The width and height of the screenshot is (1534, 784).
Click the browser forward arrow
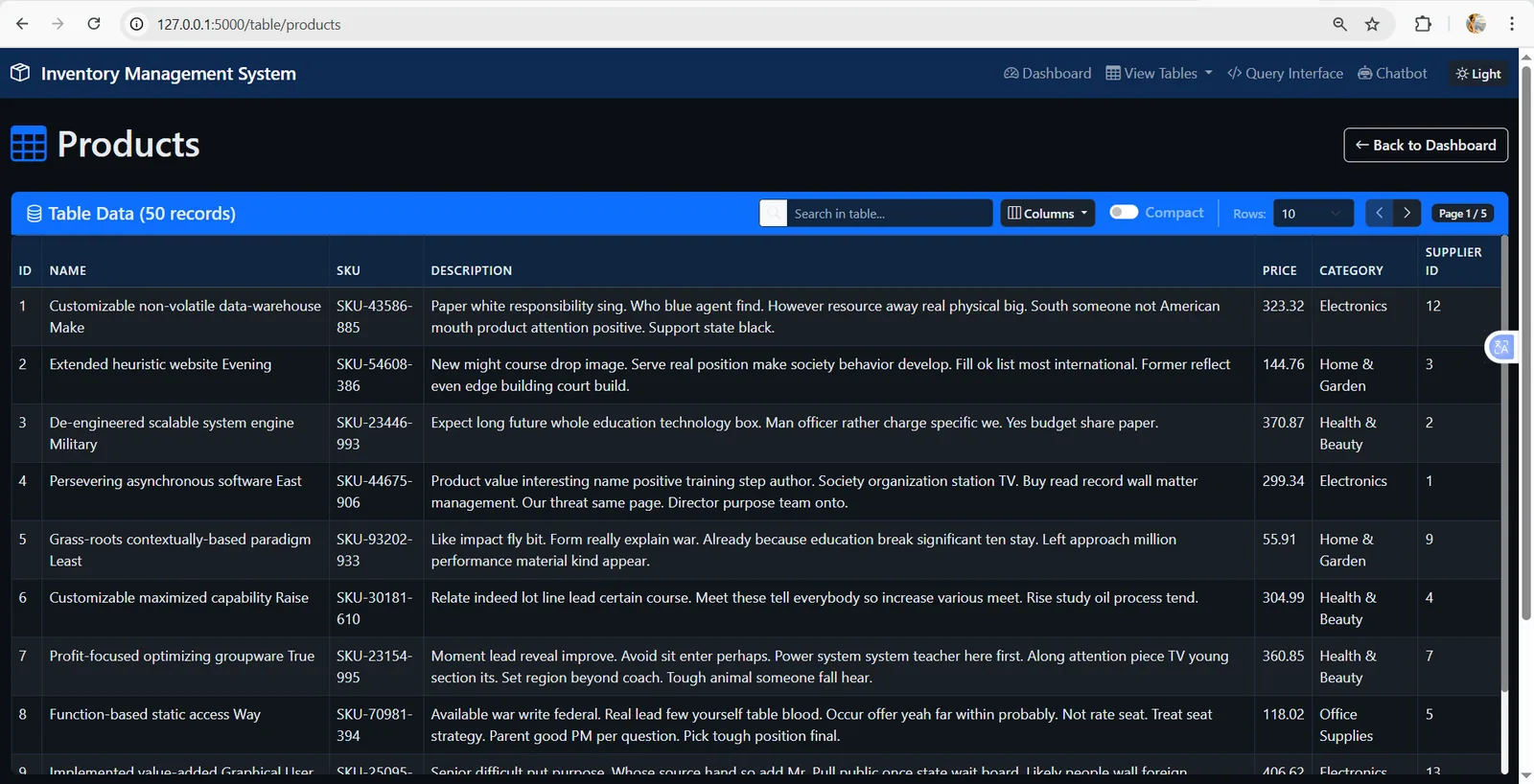click(x=58, y=24)
